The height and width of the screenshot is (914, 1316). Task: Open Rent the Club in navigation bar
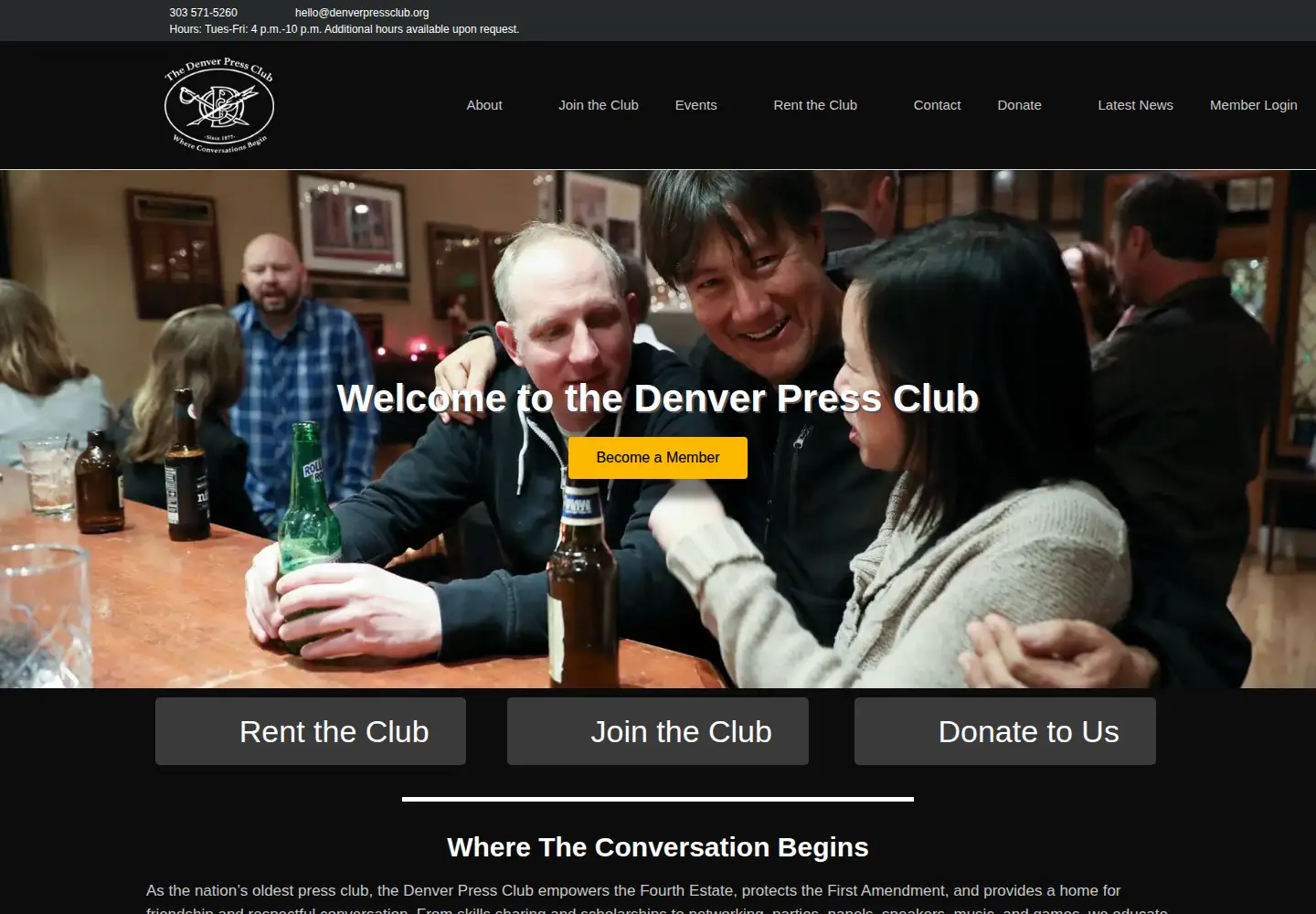[815, 105]
